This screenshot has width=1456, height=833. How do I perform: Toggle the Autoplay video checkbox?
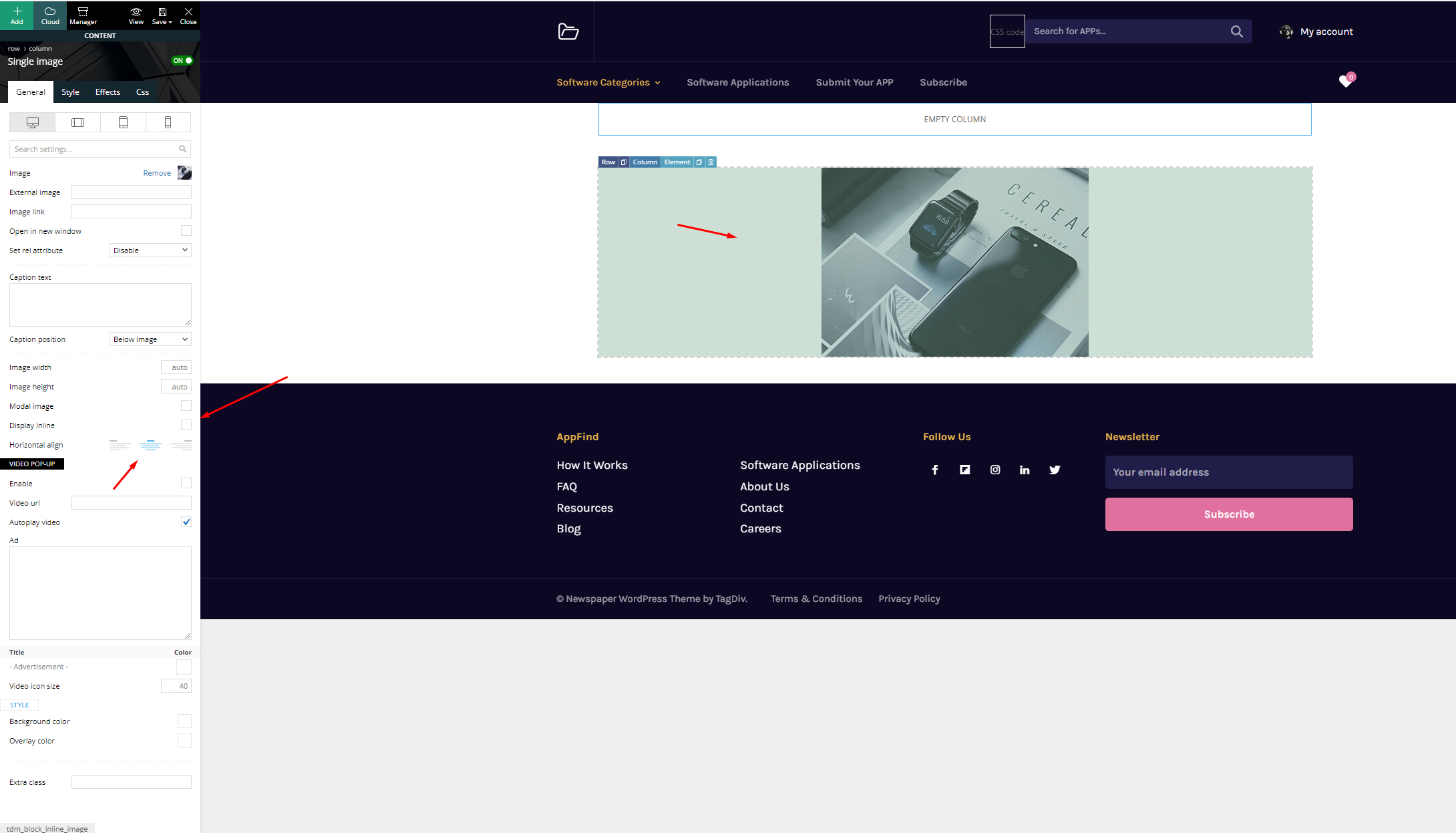click(x=186, y=522)
